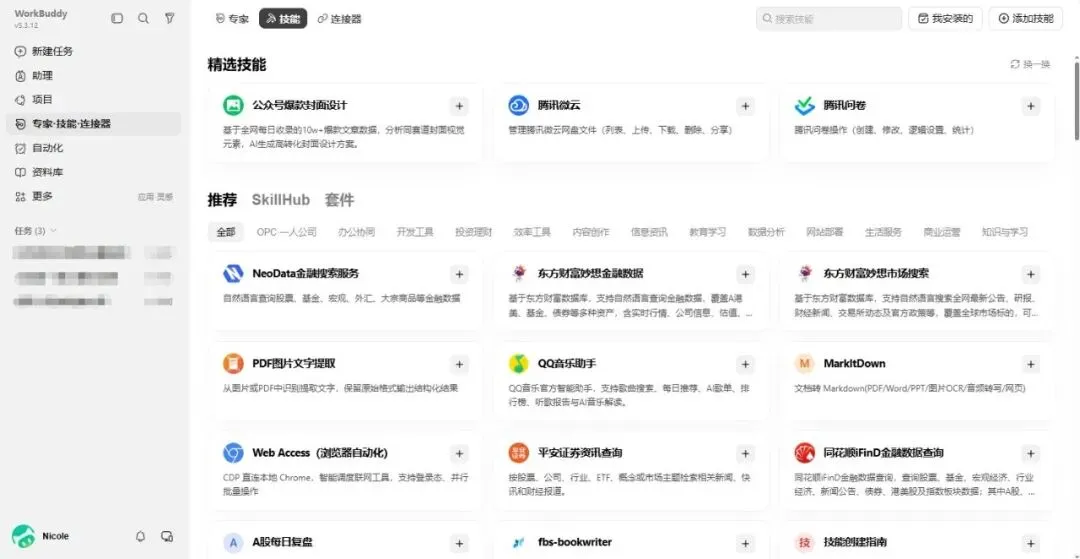The image size is (1080, 559).
Task: Add the 公众号爆款封面设计 skill
Action: [x=459, y=106]
